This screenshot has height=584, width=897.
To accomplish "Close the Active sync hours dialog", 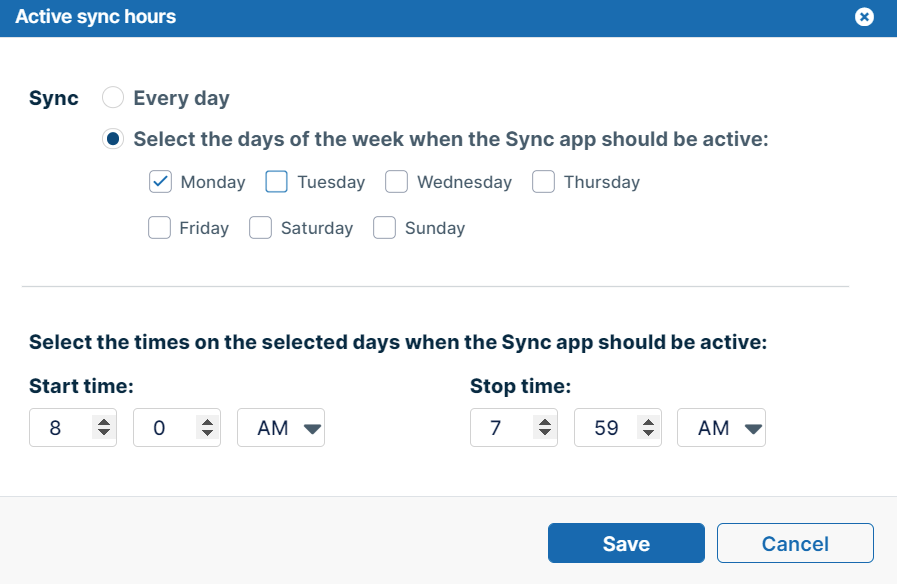I will coord(865,17).
